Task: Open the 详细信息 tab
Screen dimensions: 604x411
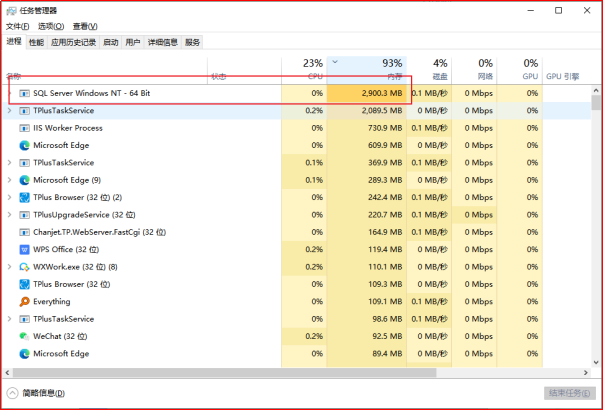Action: pos(162,42)
